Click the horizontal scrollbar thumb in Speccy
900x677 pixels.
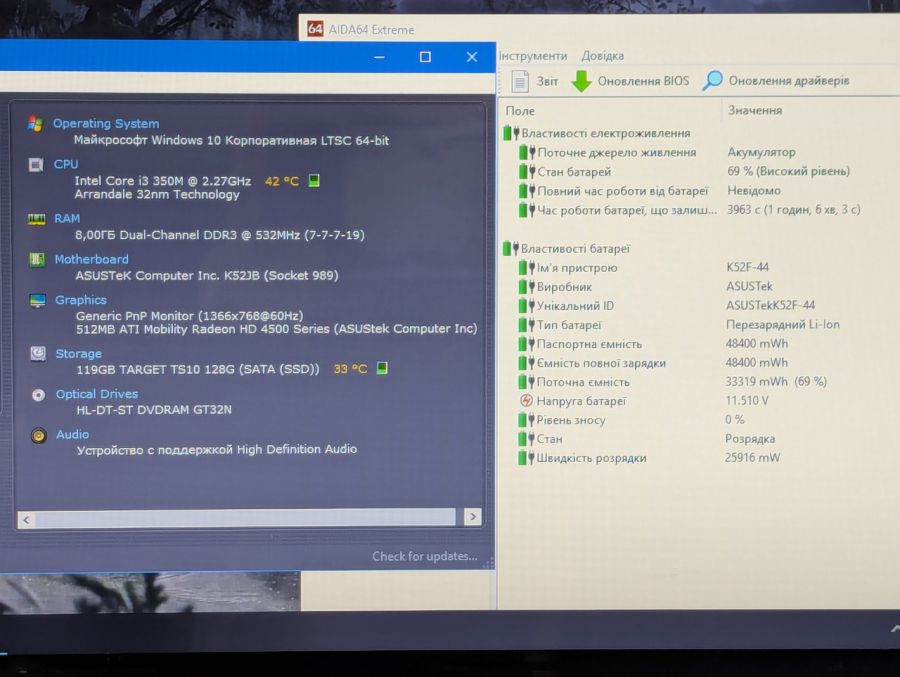[246, 518]
